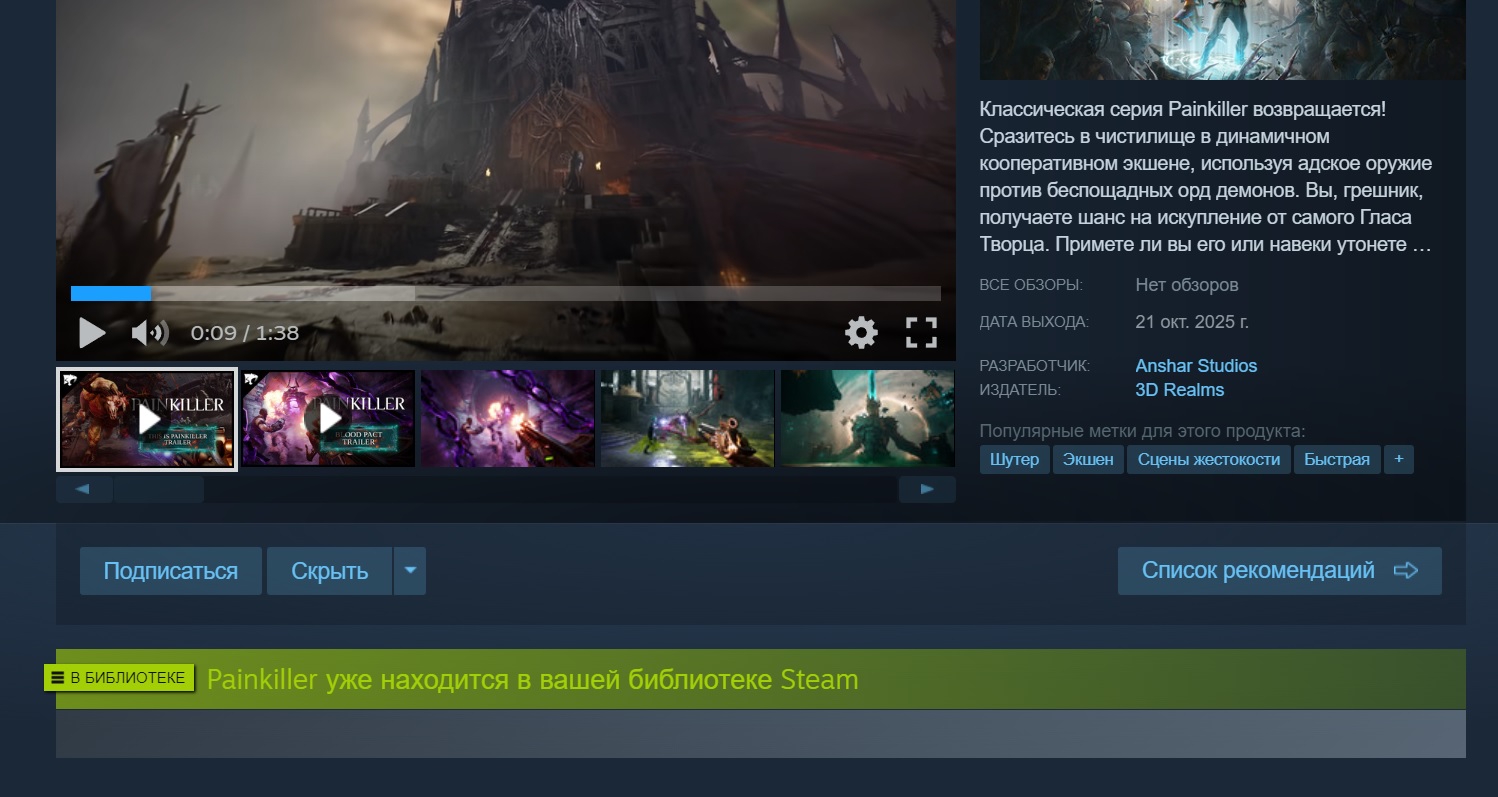Play the trailer video
This screenshot has height=797, width=1498.
92,333
